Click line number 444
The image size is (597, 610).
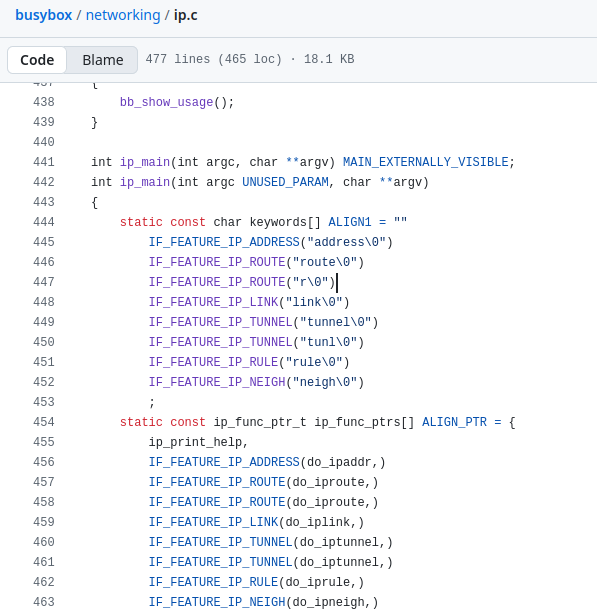(44, 222)
